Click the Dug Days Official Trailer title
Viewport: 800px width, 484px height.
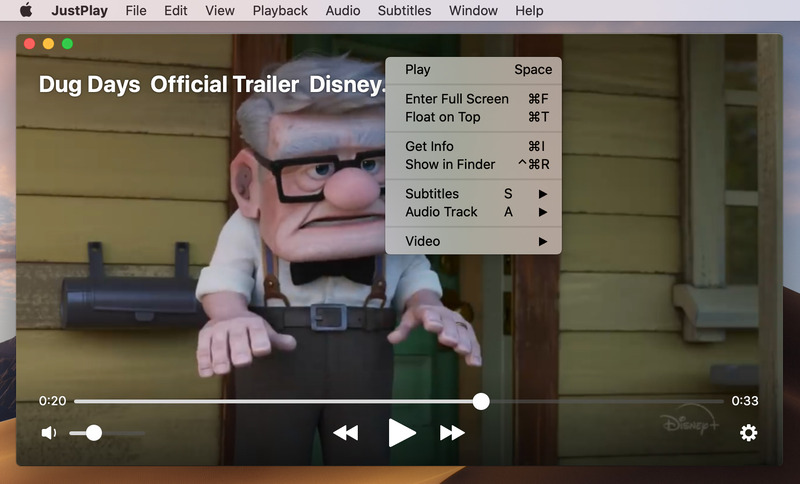pos(213,84)
